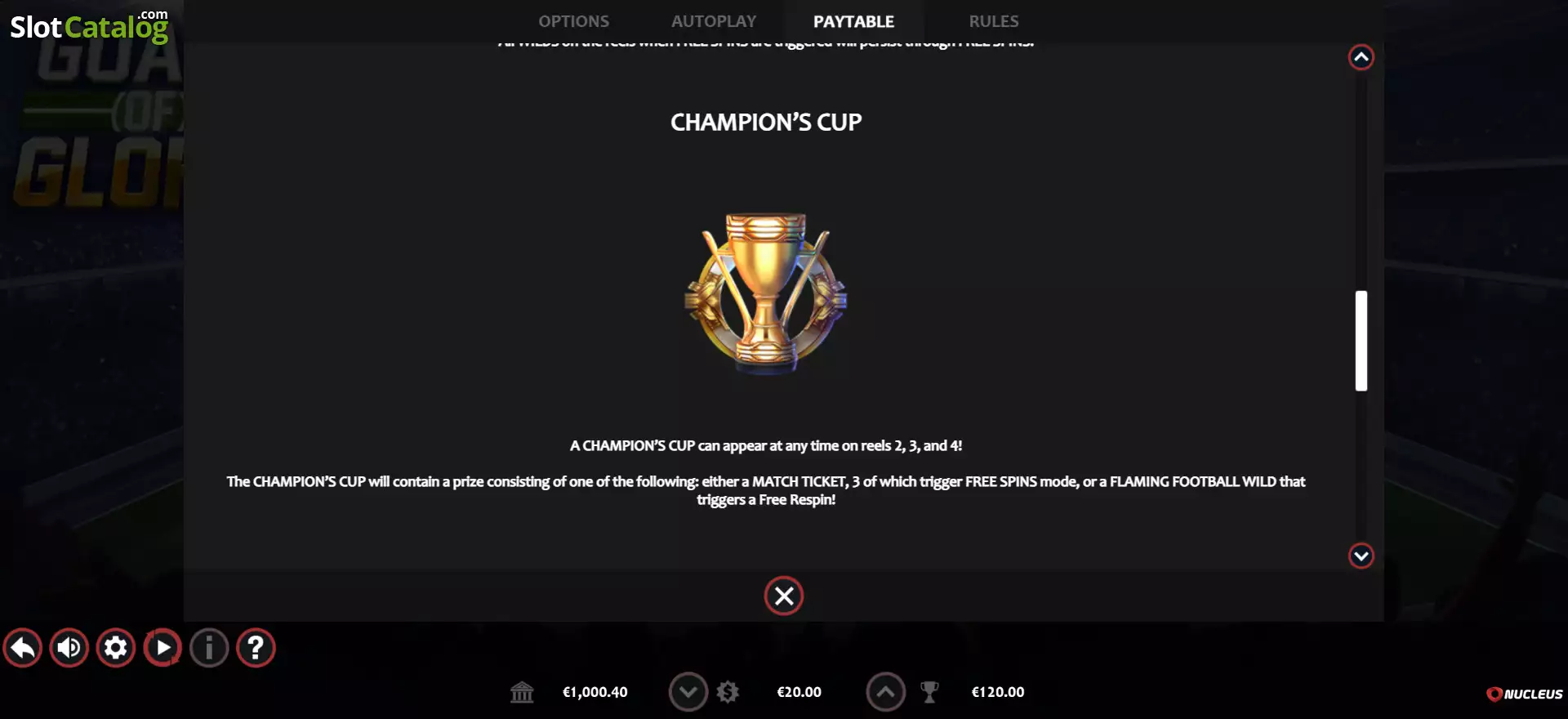Decrease the bet with the down arrow
Viewport: 1568px width, 719px height.
pyautogui.click(x=688, y=692)
